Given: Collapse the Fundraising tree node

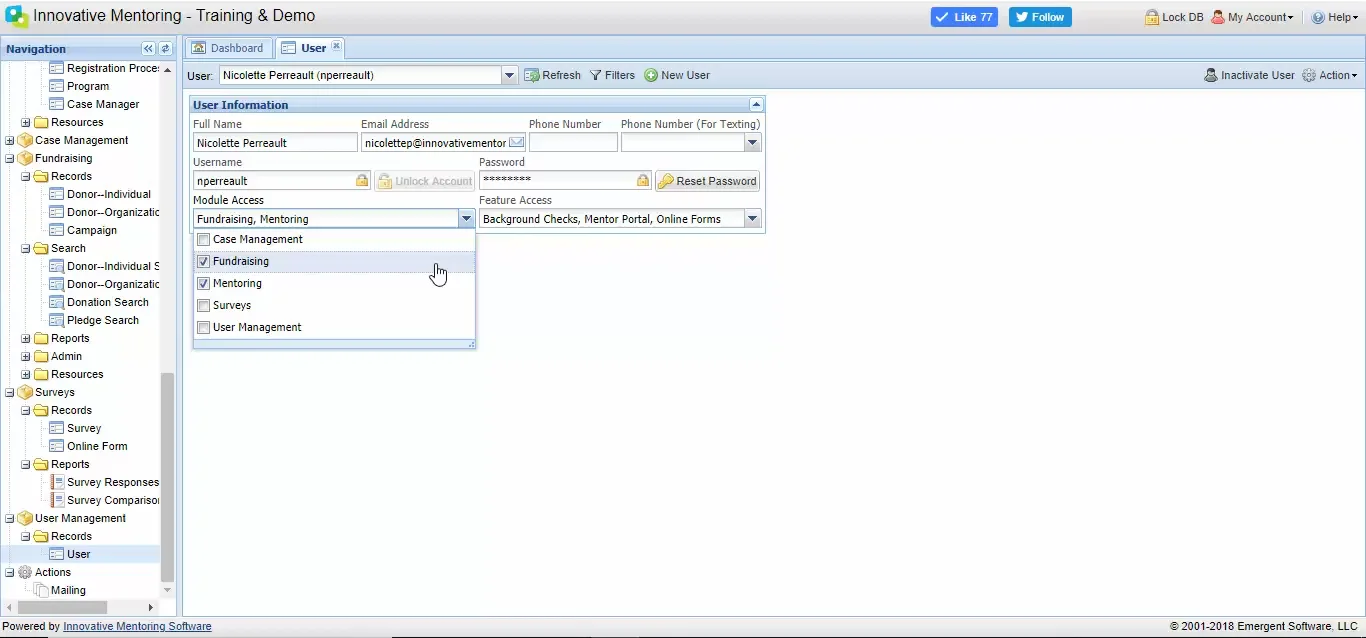Looking at the screenshot, I should 10,158.
